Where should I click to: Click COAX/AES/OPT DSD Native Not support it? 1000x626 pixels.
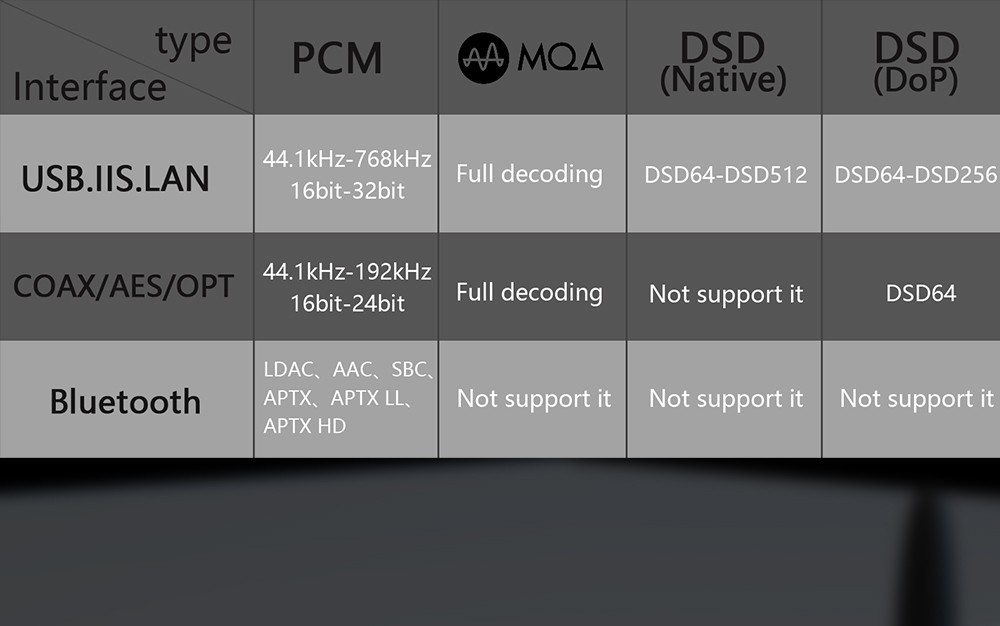pos(726,294)
